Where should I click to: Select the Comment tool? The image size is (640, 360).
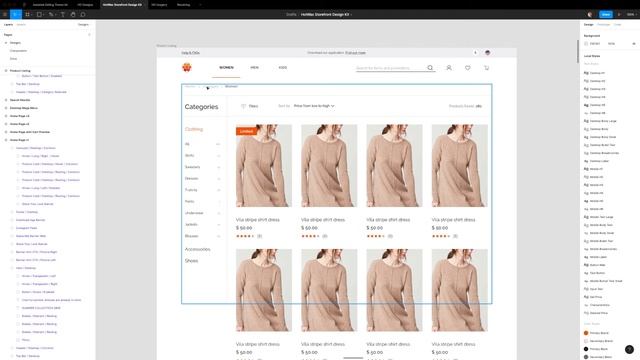tap(83, 14)
